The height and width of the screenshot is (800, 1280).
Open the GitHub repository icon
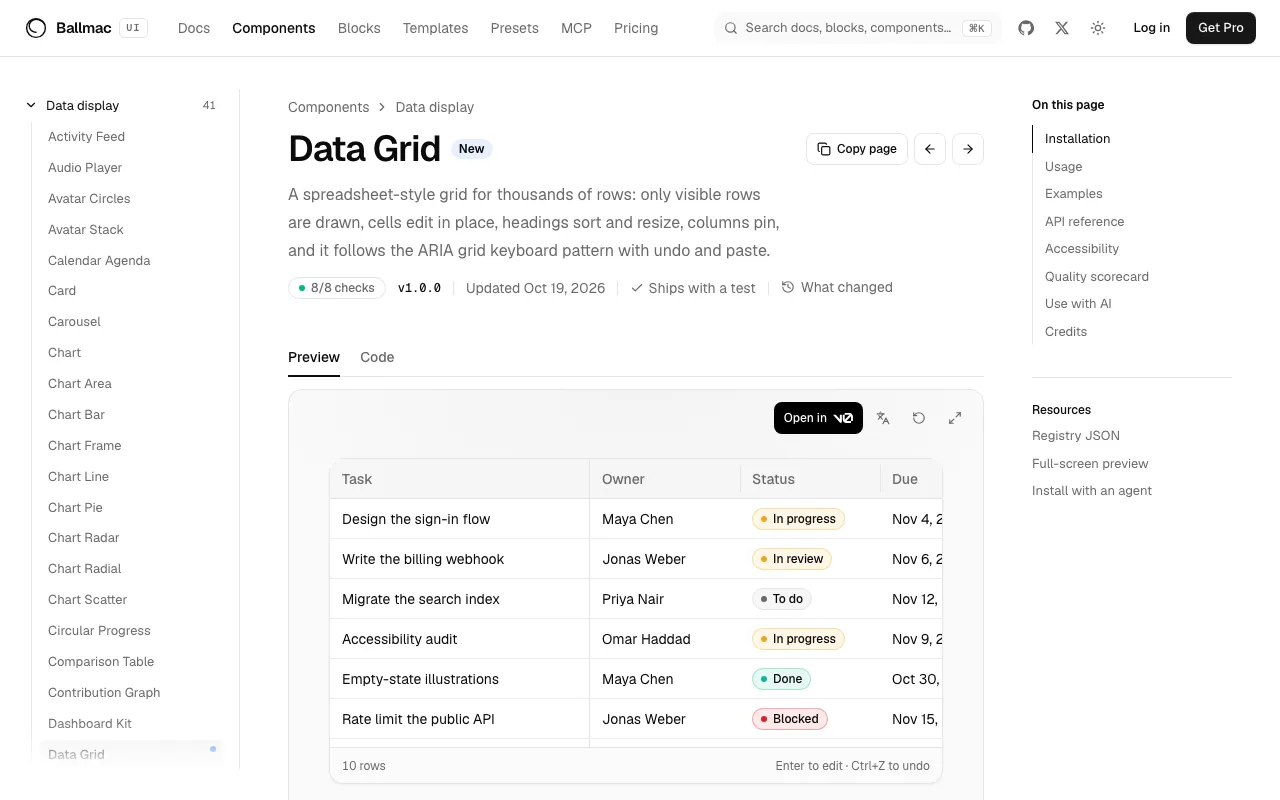click(1026, 28)
